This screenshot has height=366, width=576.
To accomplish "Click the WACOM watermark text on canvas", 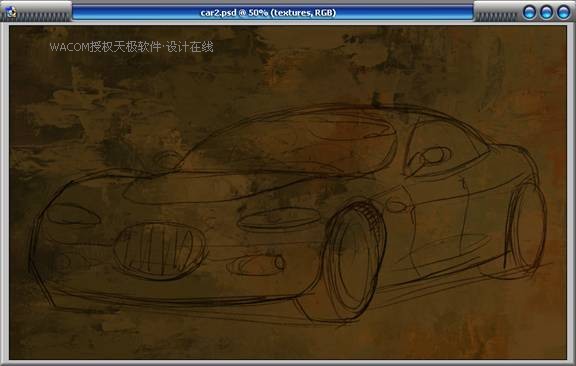I will [131, 47].
